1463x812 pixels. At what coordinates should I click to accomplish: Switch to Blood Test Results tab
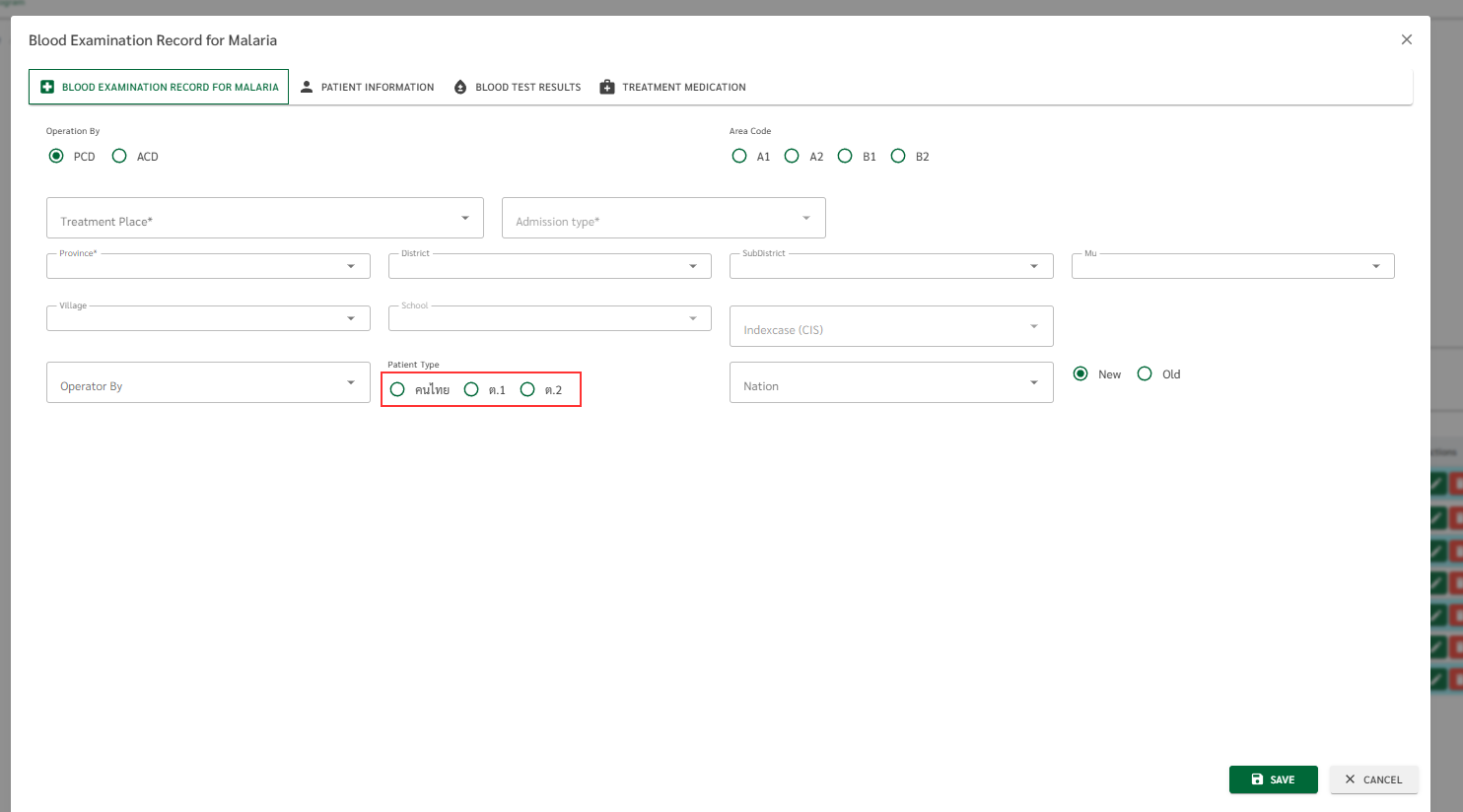point(527,87)
